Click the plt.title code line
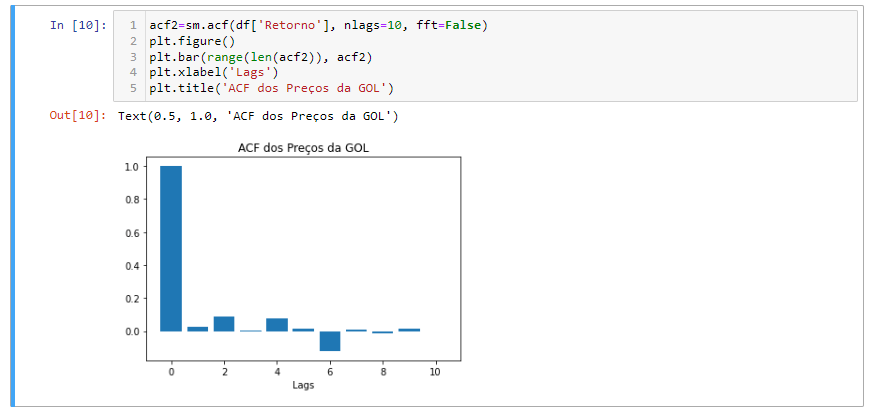The height and width of the screenshot is (414, 873). pyautogui.click(x=272, y=89)
